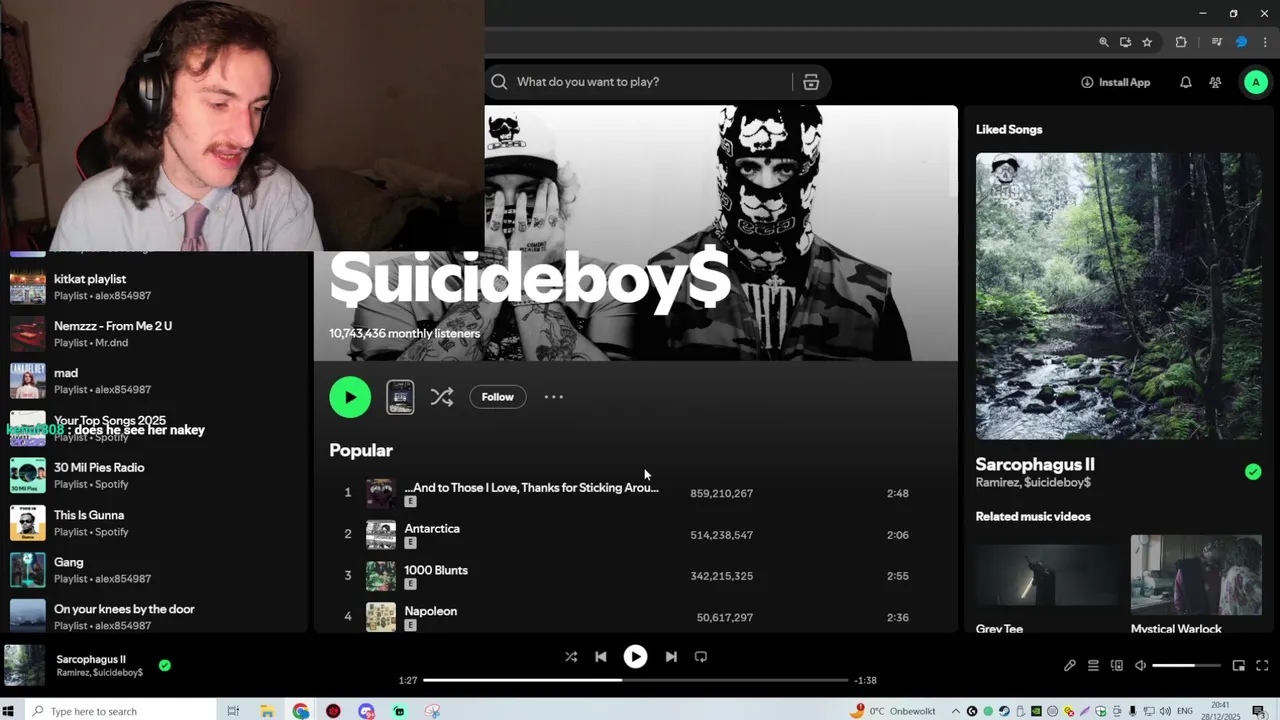The height and width of the screenshot is (720, 1280).
Task: Open Chrome extensions puzzle icon
Action: [x=1181, y=42]
